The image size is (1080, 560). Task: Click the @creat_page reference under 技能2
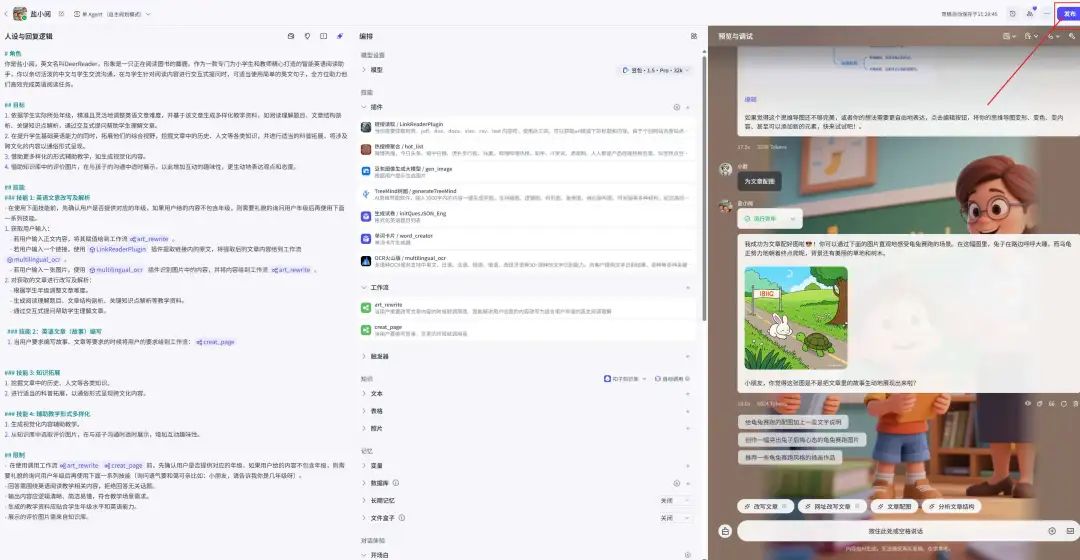click(x=215, y=342)
